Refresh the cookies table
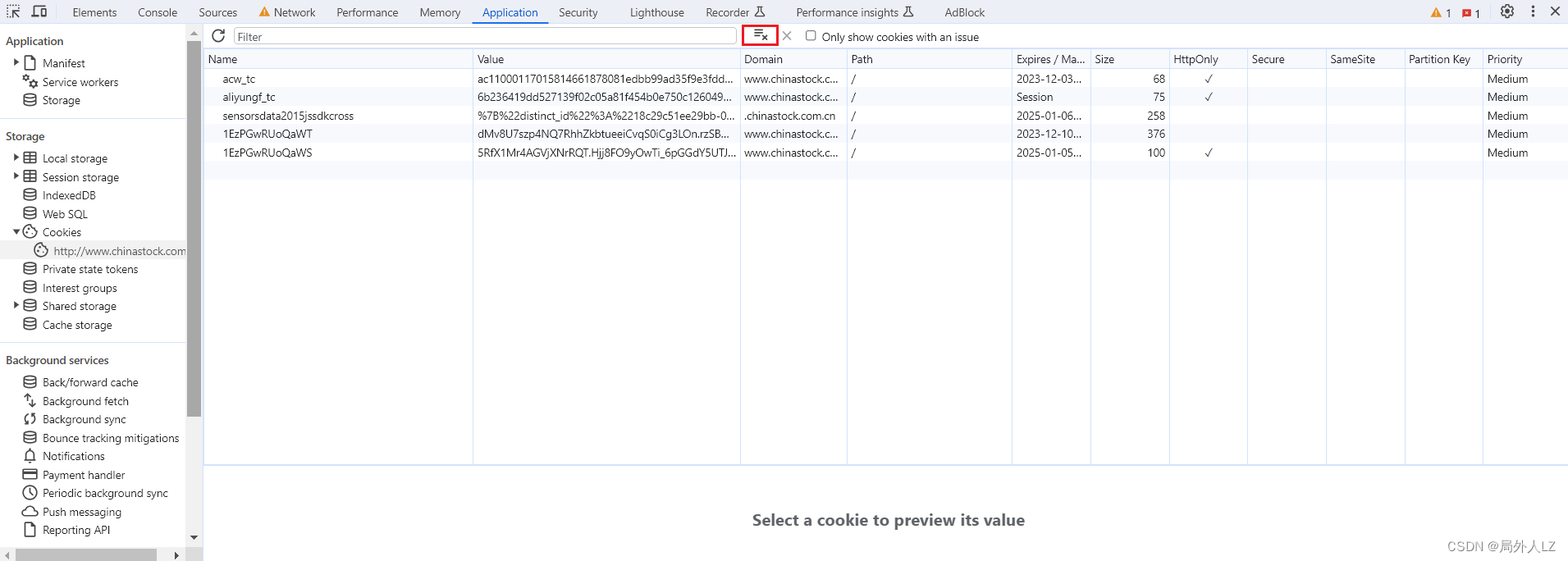The image size is (1568, 561). 218,36
